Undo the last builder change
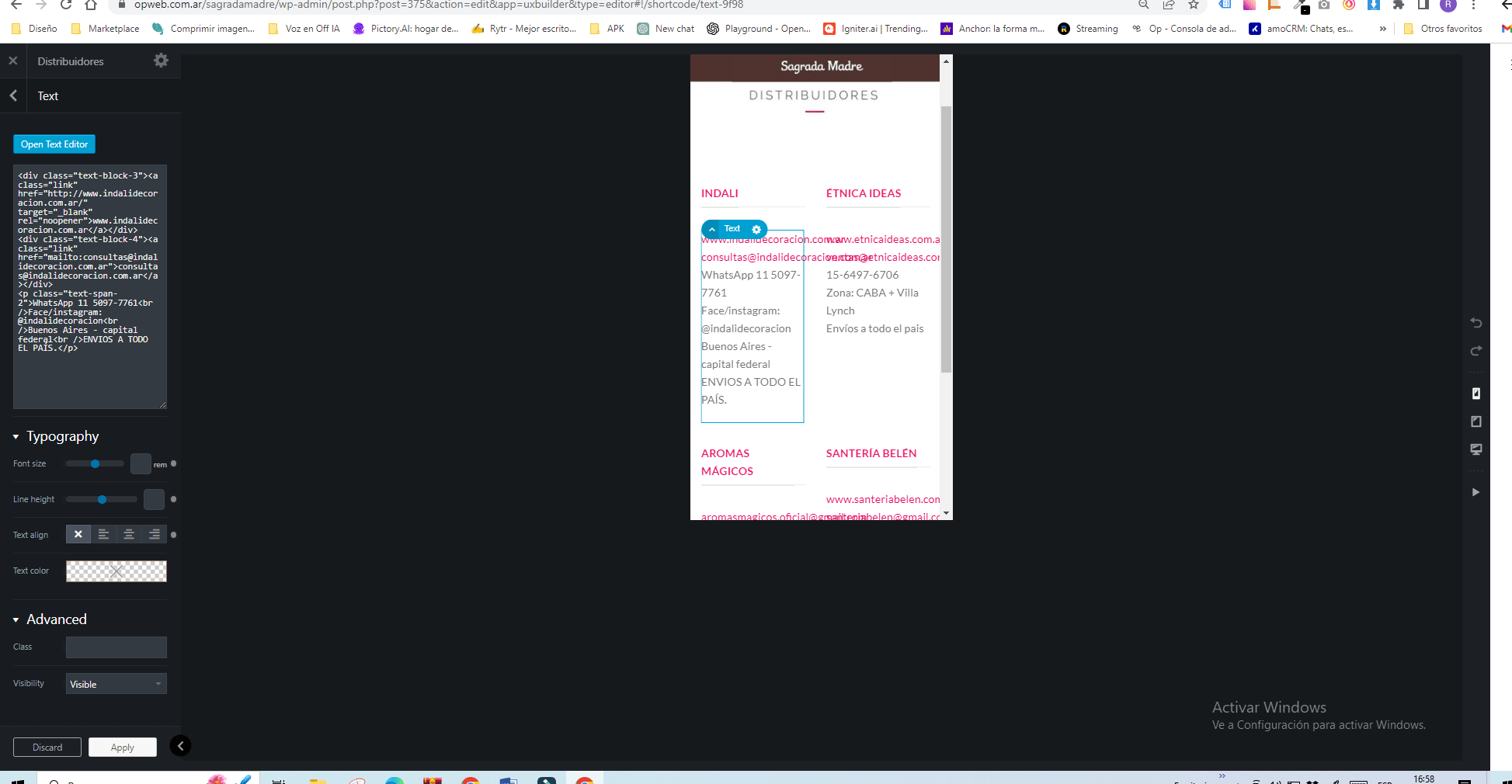Viewport: 1512px width, 784px height. pos(1476,323)
